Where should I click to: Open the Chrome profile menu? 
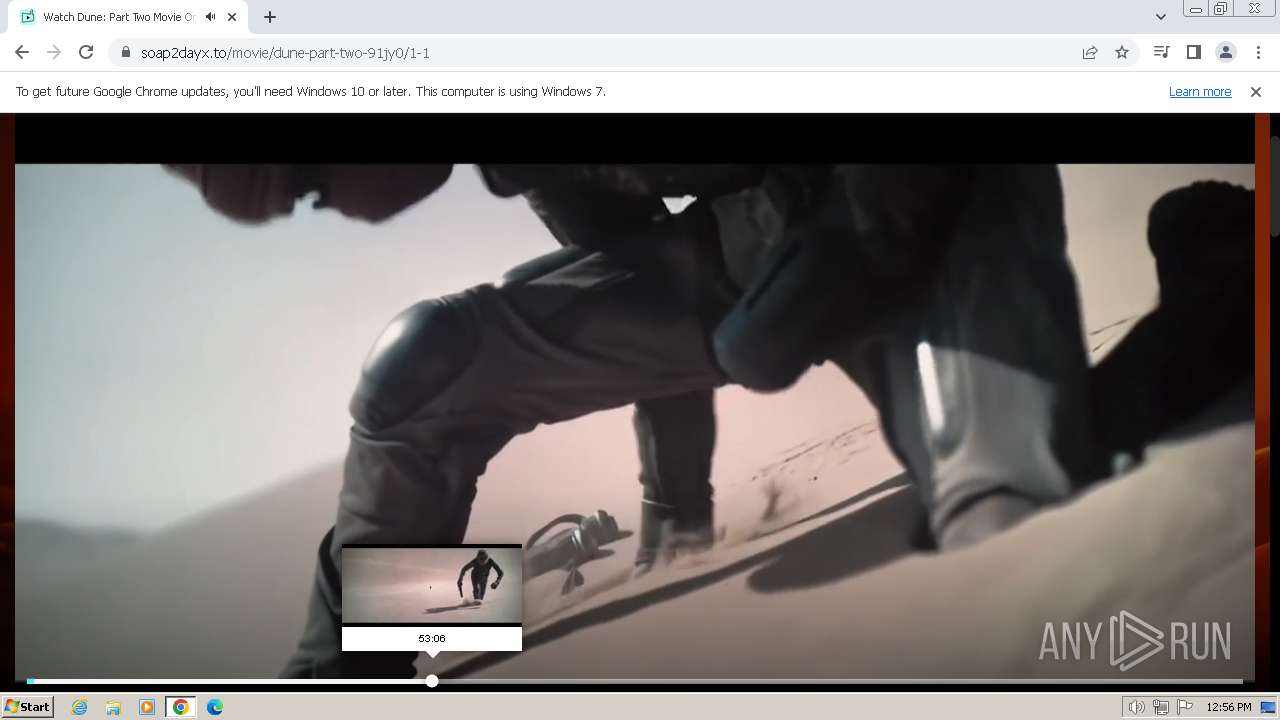(1225, 52)
